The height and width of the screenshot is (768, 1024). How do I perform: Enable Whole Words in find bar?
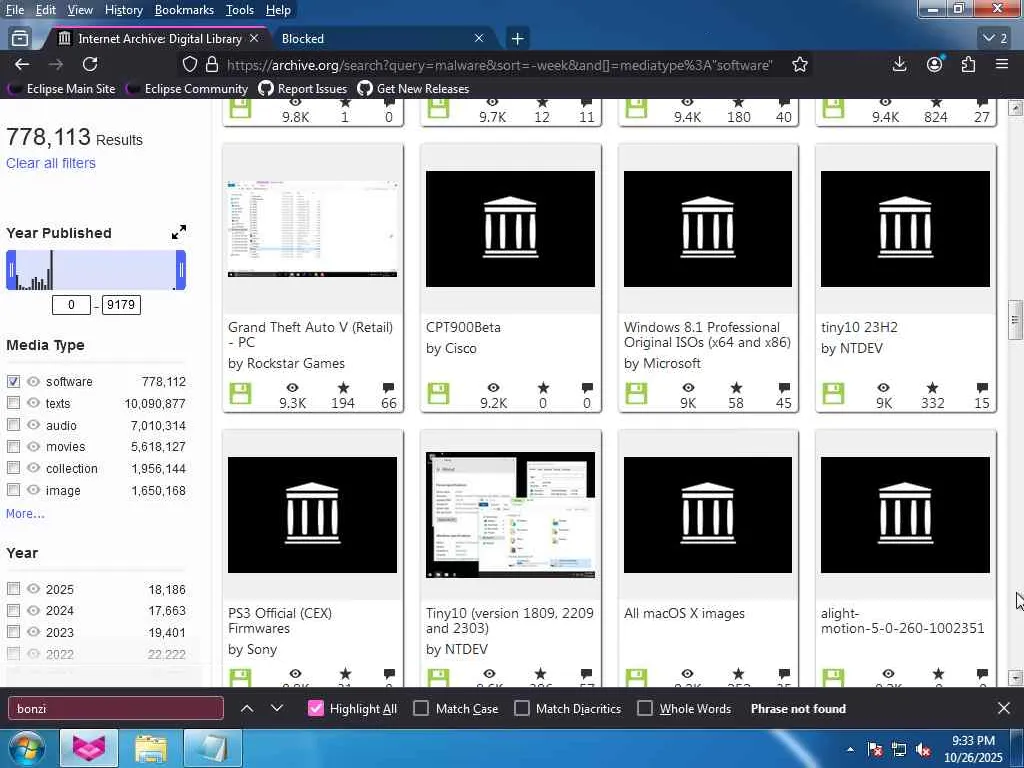pyautogui.click(x=645, y=709)
